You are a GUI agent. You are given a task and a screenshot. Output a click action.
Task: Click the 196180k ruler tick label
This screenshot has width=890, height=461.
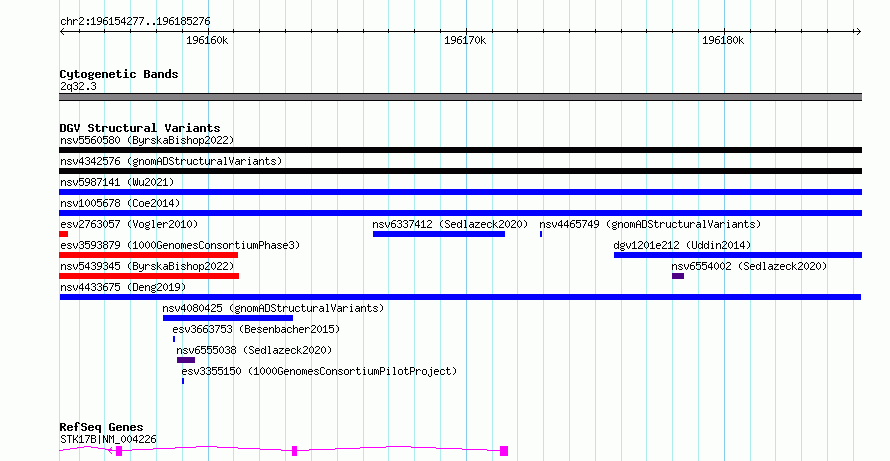click(723, 40)
